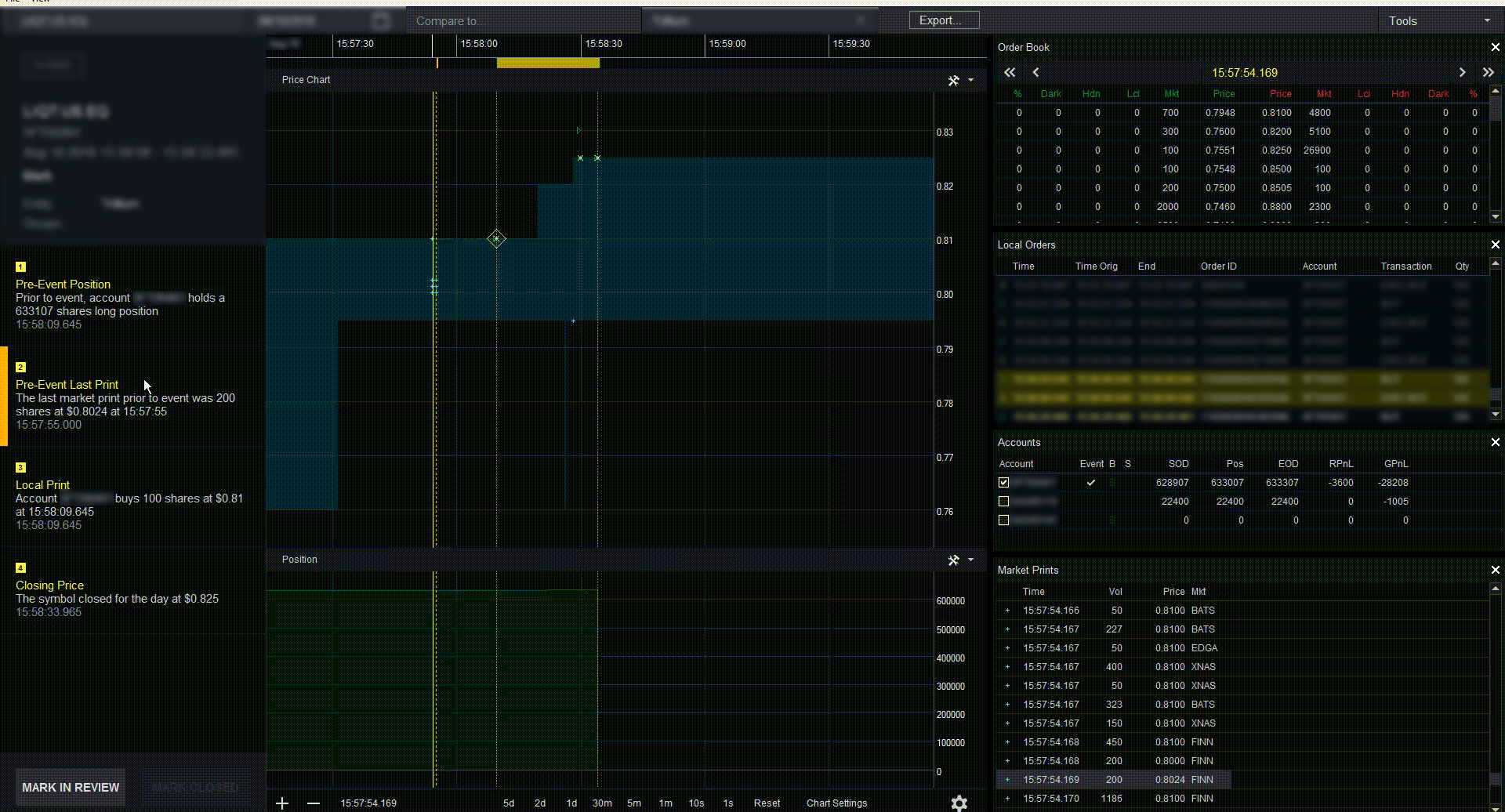Click the zoom in plus icon
Image resolution: width=1505 pixels, height=812 pixels.
[282, 803]
